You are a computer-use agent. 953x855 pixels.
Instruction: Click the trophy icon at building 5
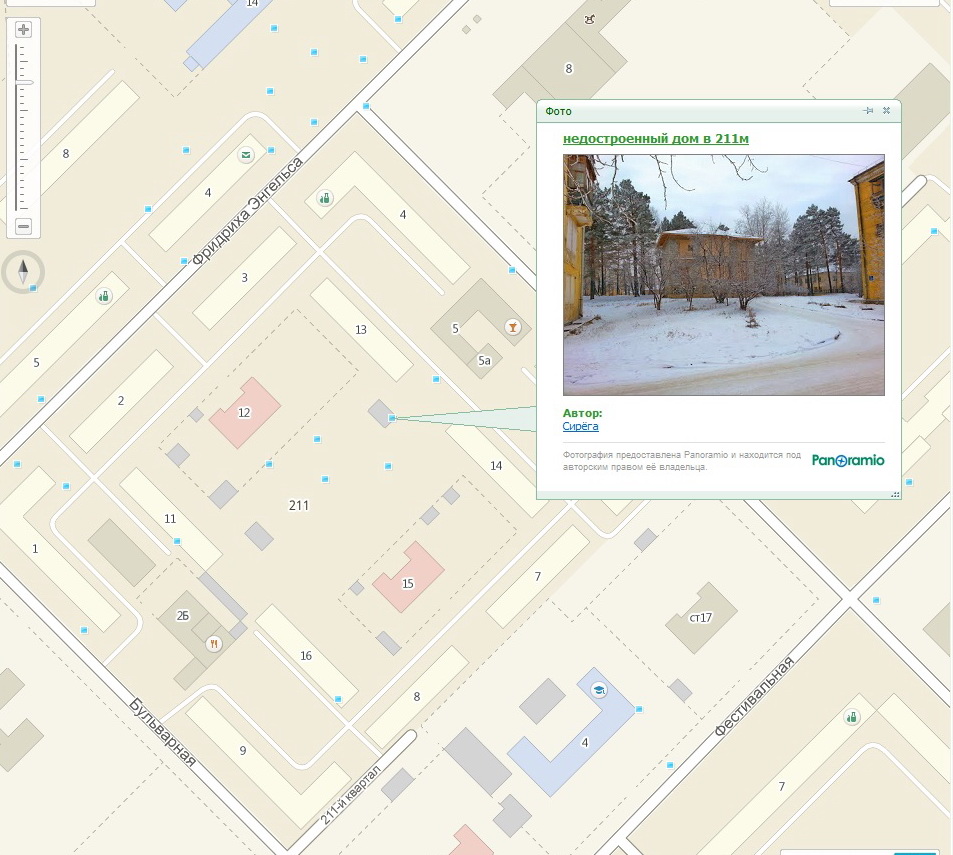(513, 326)
